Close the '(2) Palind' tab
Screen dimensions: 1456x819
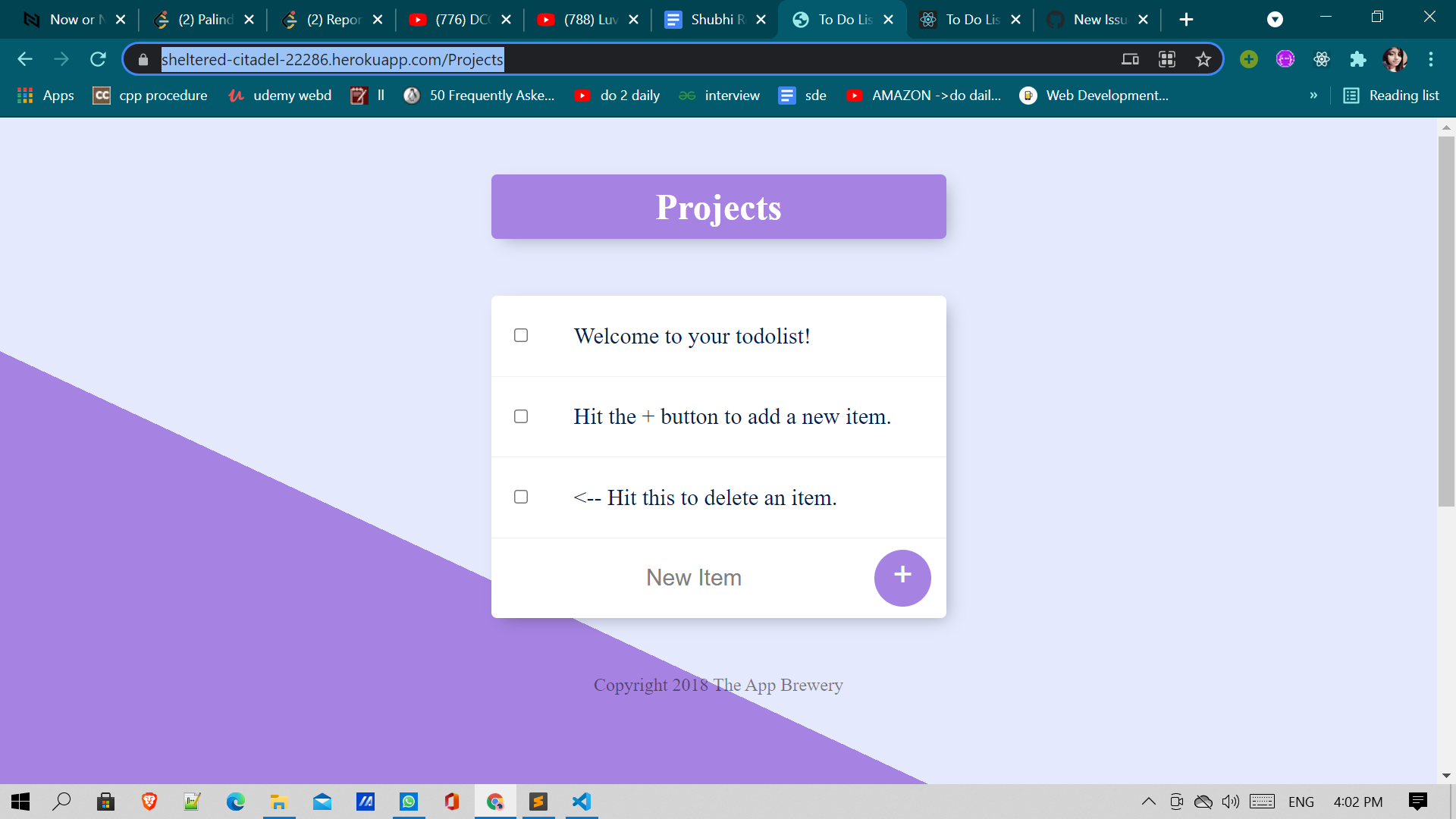click(249, 20)
